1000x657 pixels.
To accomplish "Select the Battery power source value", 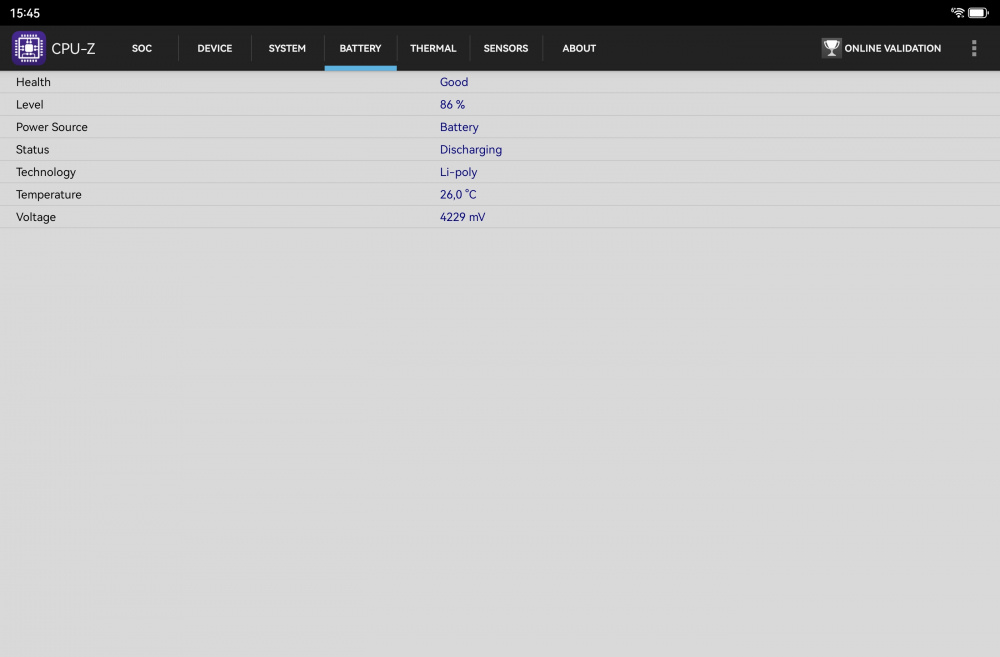I will tap(459, 128).
